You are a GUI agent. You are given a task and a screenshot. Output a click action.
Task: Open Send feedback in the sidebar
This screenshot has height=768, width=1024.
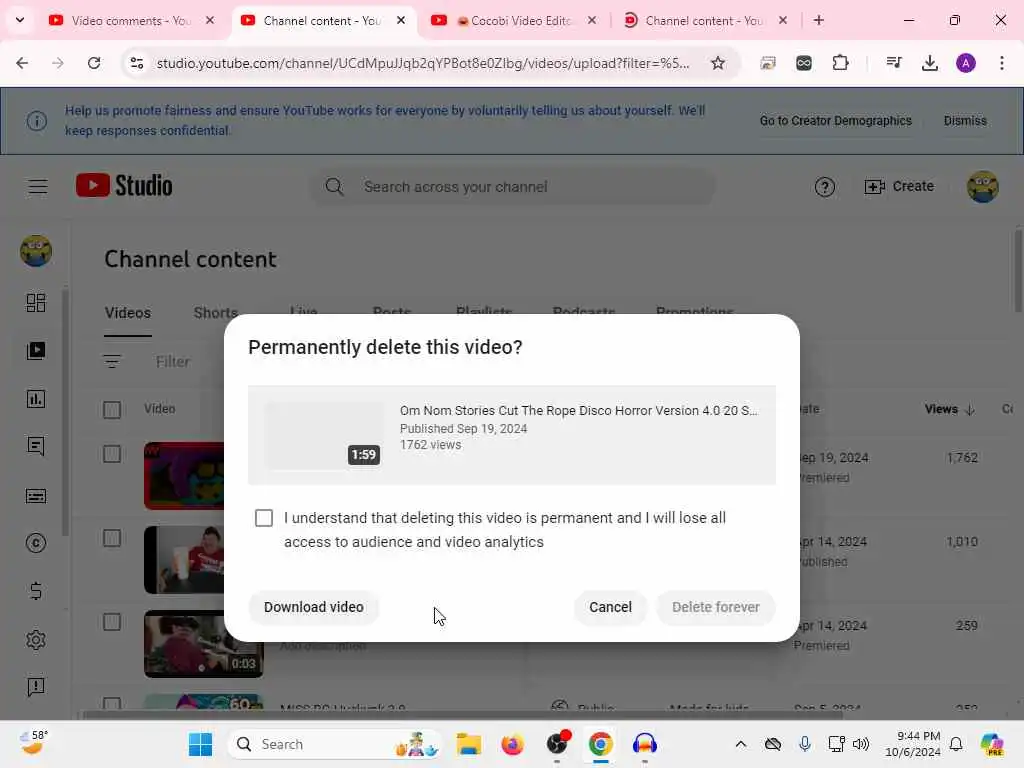(x=36, y=687)
